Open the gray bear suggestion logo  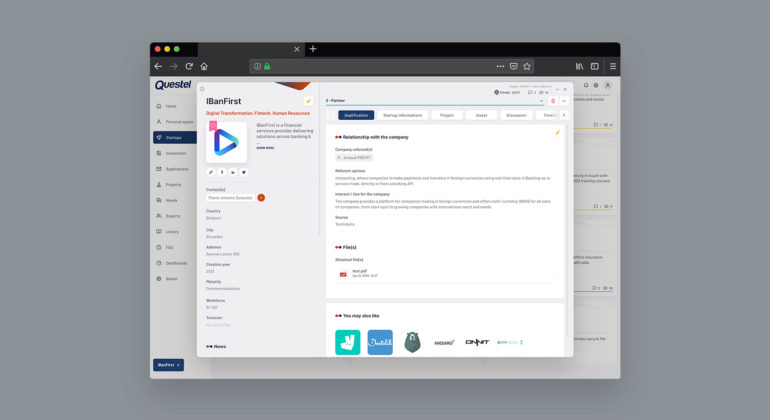click(x=412, y=342)
